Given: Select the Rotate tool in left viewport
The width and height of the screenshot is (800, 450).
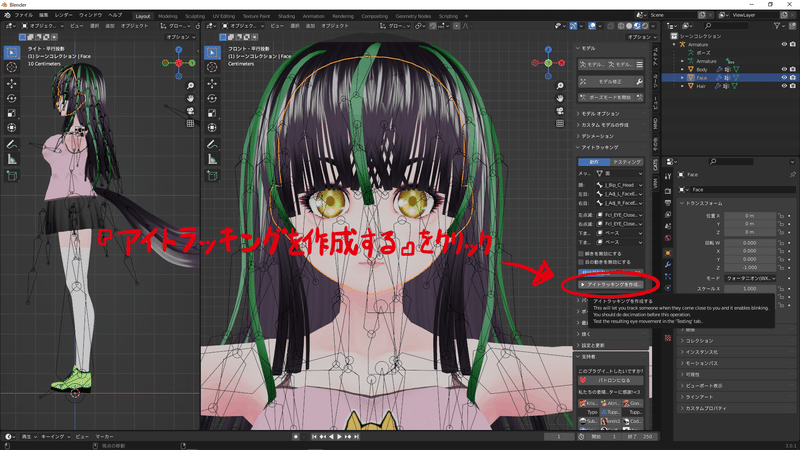Looking at the screenshot, I should (x=12, y=98).
